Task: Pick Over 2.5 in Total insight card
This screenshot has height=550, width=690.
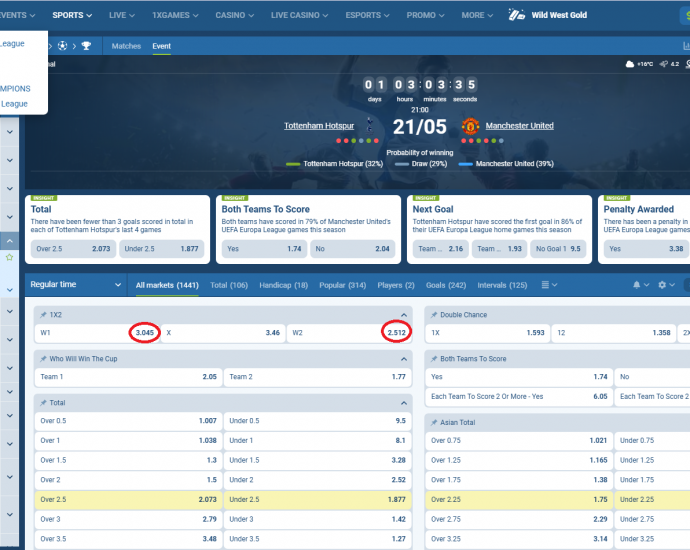Action: coord(73,249)
